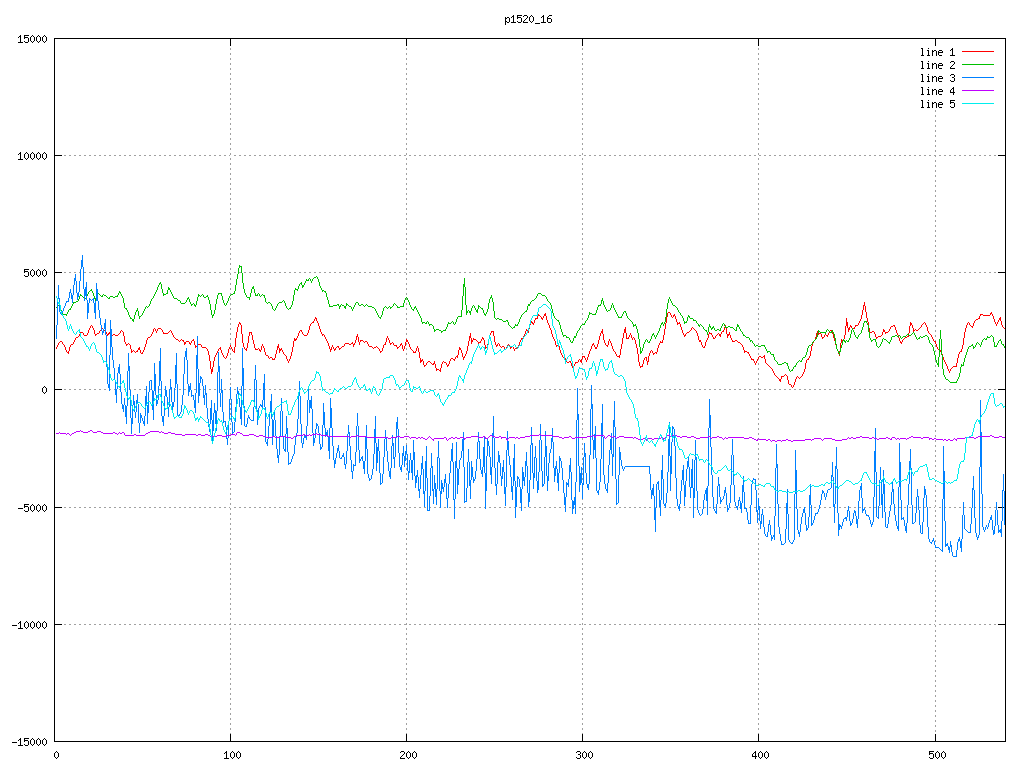The image size is (1024, 768).
Task: Click the x-axis label 500
Action: click(936, 756)
